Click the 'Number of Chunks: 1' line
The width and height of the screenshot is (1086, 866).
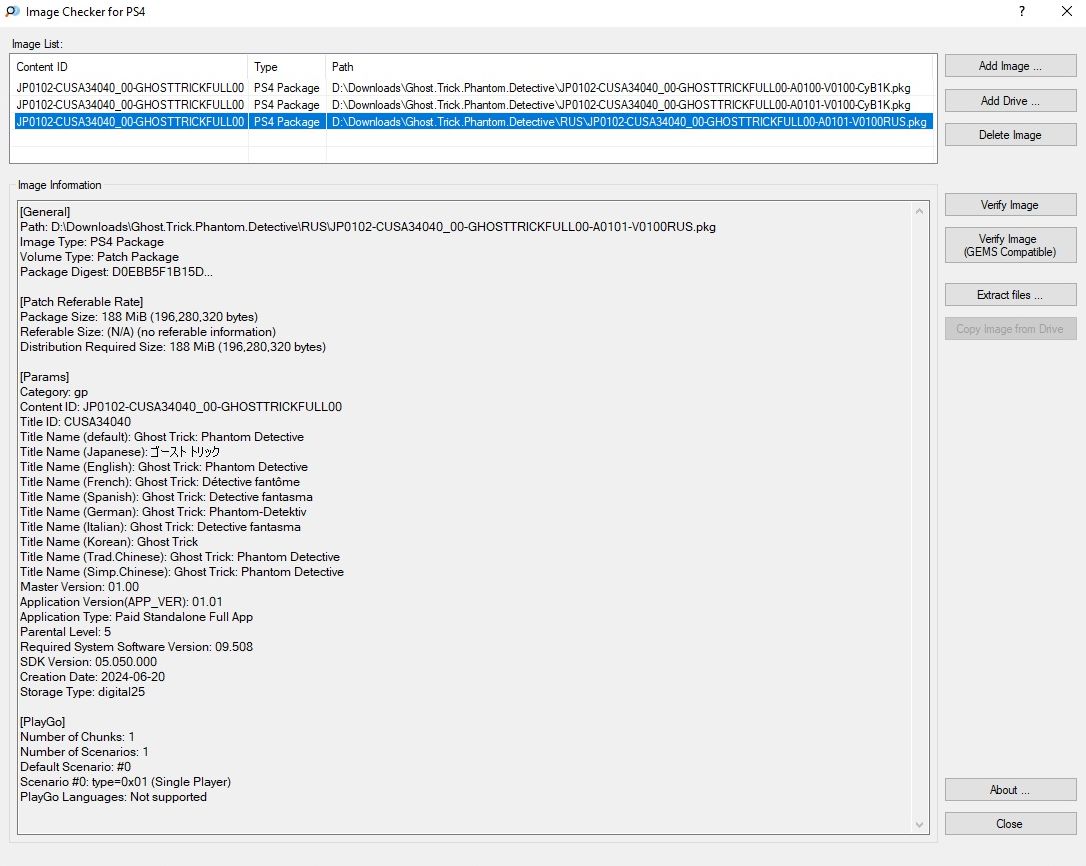click(78, 737)
